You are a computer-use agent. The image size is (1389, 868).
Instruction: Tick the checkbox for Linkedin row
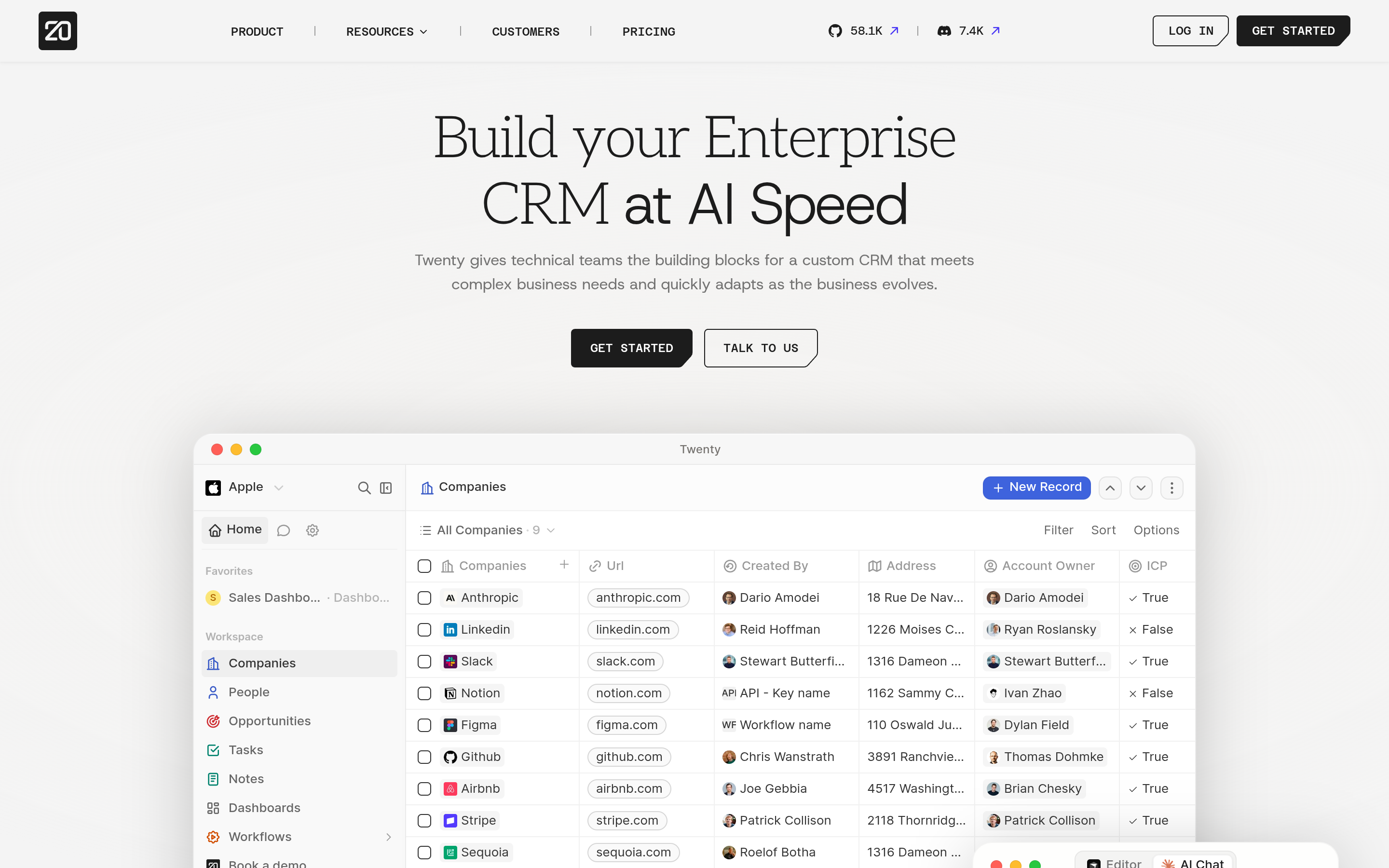(x=424, y=630)
